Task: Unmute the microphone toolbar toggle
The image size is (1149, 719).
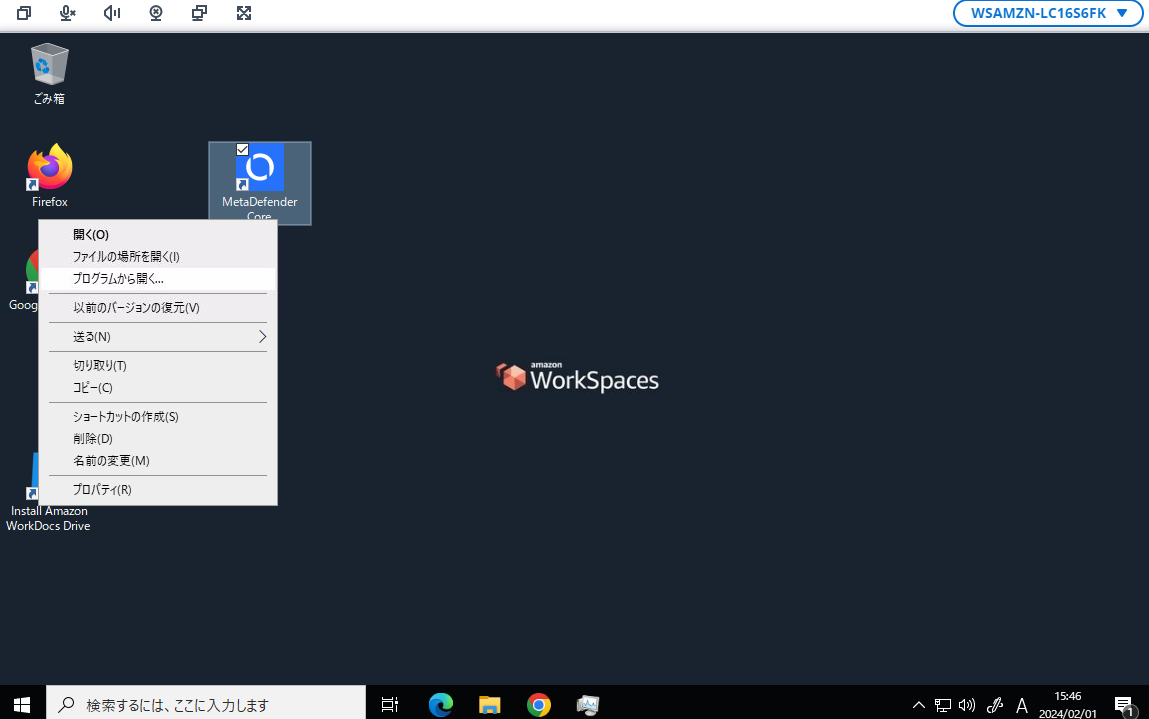Action: point(66,13)
